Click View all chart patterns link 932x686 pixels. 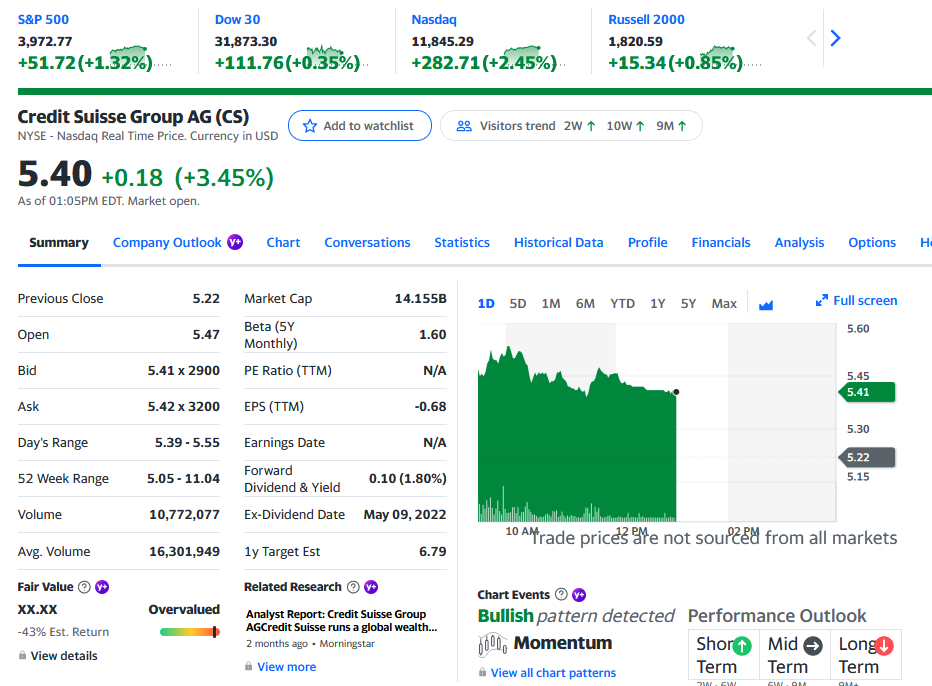pos(553,673)
